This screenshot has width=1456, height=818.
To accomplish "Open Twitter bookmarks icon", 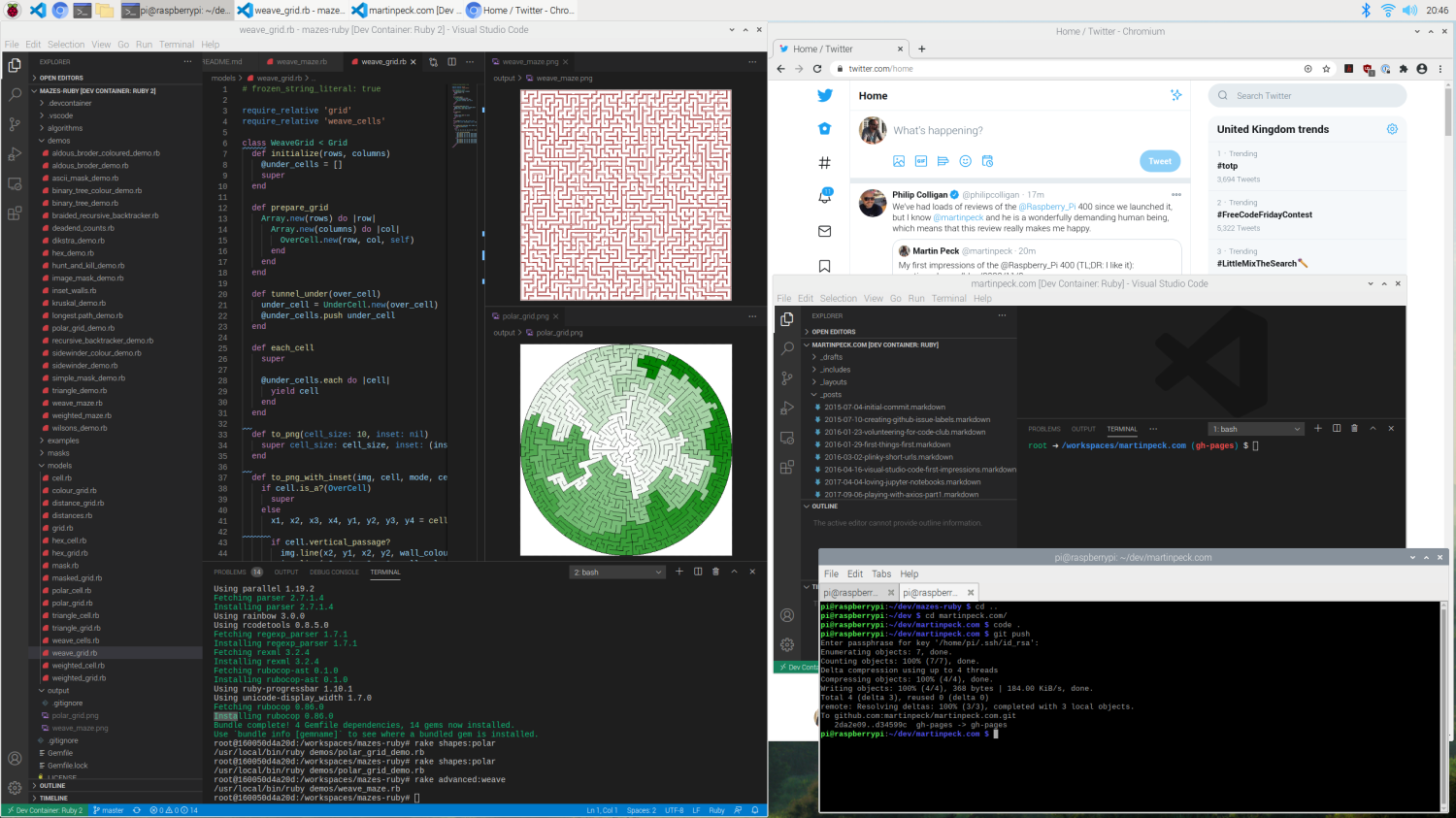I will pyautogui.click(x=824, y=265).
